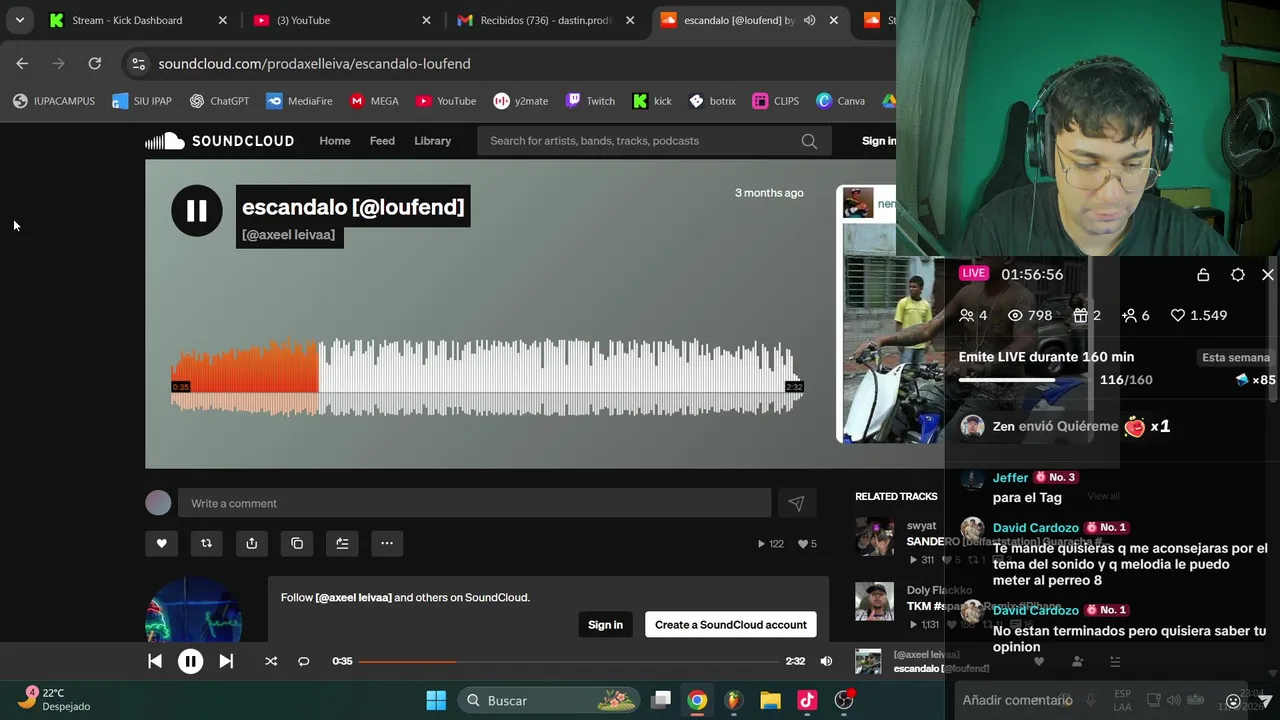Open MEGA bookmark

(x=374, y=101)
